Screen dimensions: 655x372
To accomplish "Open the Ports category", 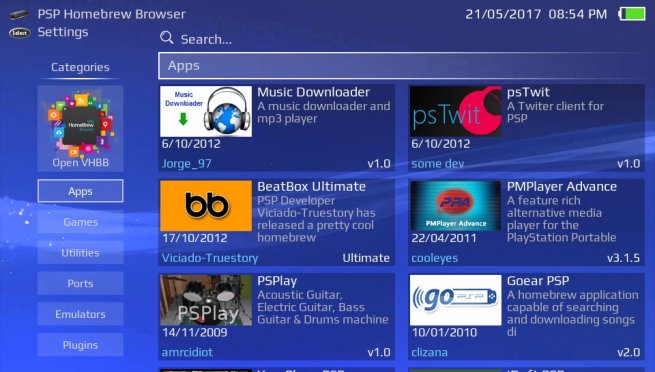I will coord(80,283).
